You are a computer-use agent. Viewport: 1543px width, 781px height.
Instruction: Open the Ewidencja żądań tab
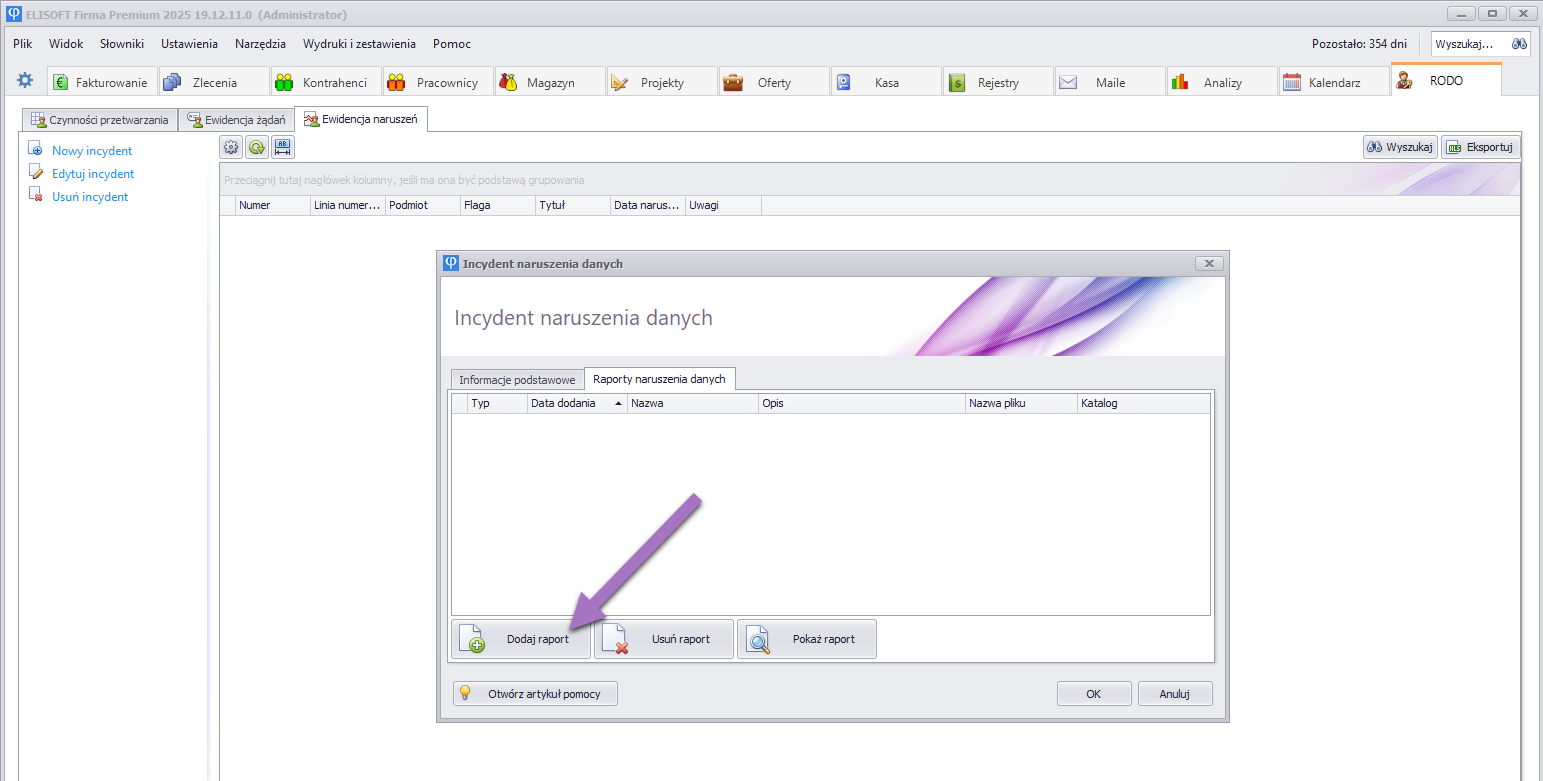(x=236, y=119)
